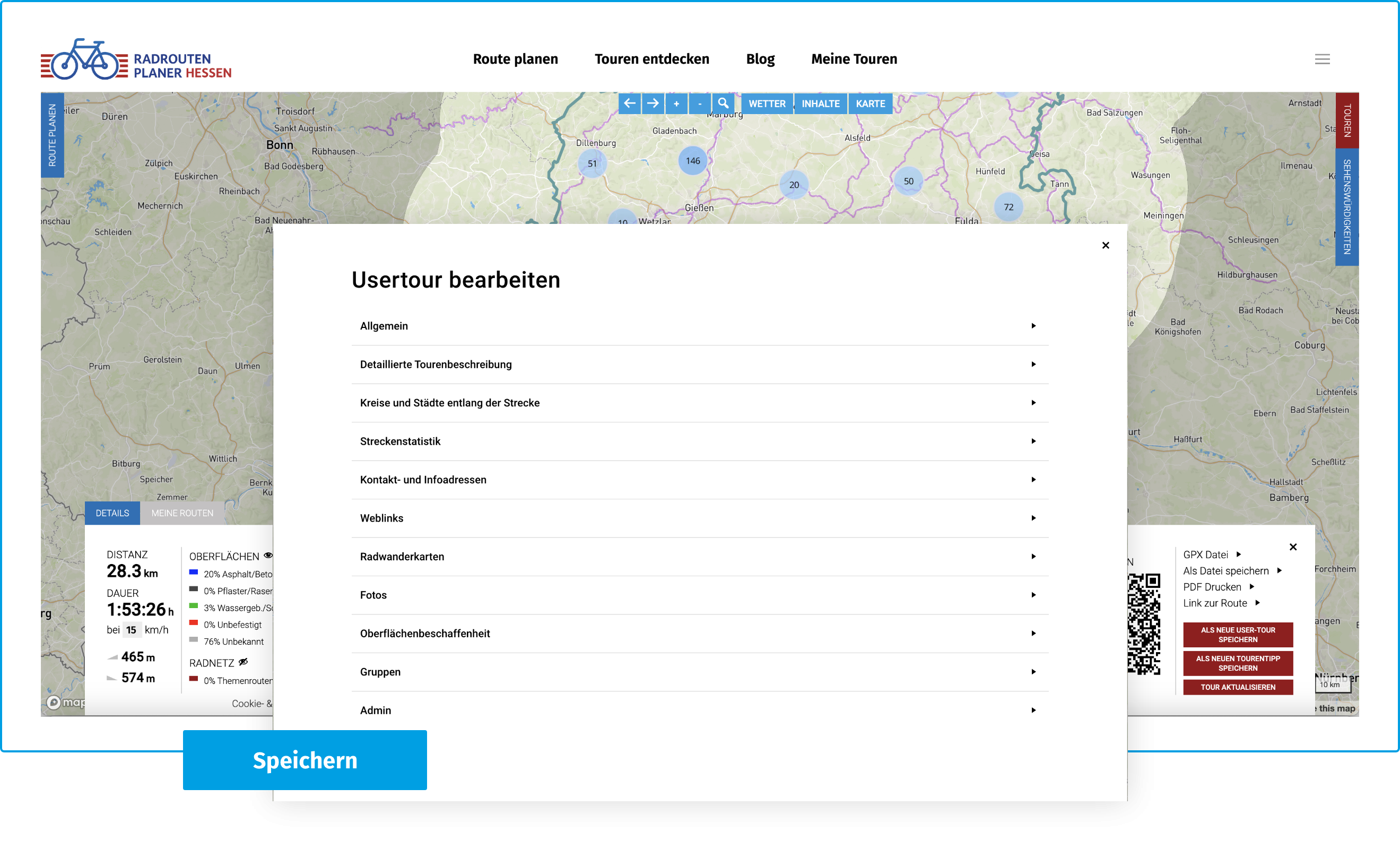Toggle the Wetter map overlay
This screenshot has width=1400, height=849.
click(767, 103)
